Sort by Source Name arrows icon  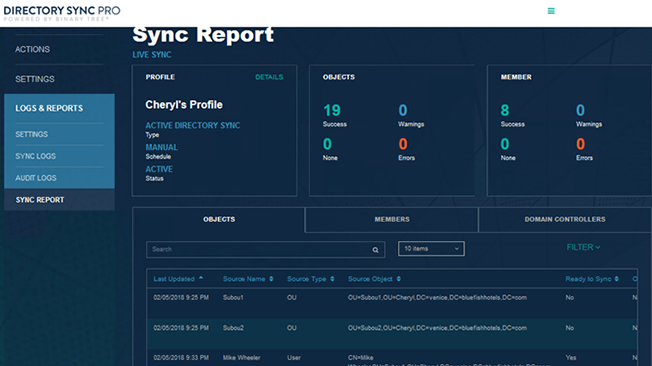[x=271, y=279]
